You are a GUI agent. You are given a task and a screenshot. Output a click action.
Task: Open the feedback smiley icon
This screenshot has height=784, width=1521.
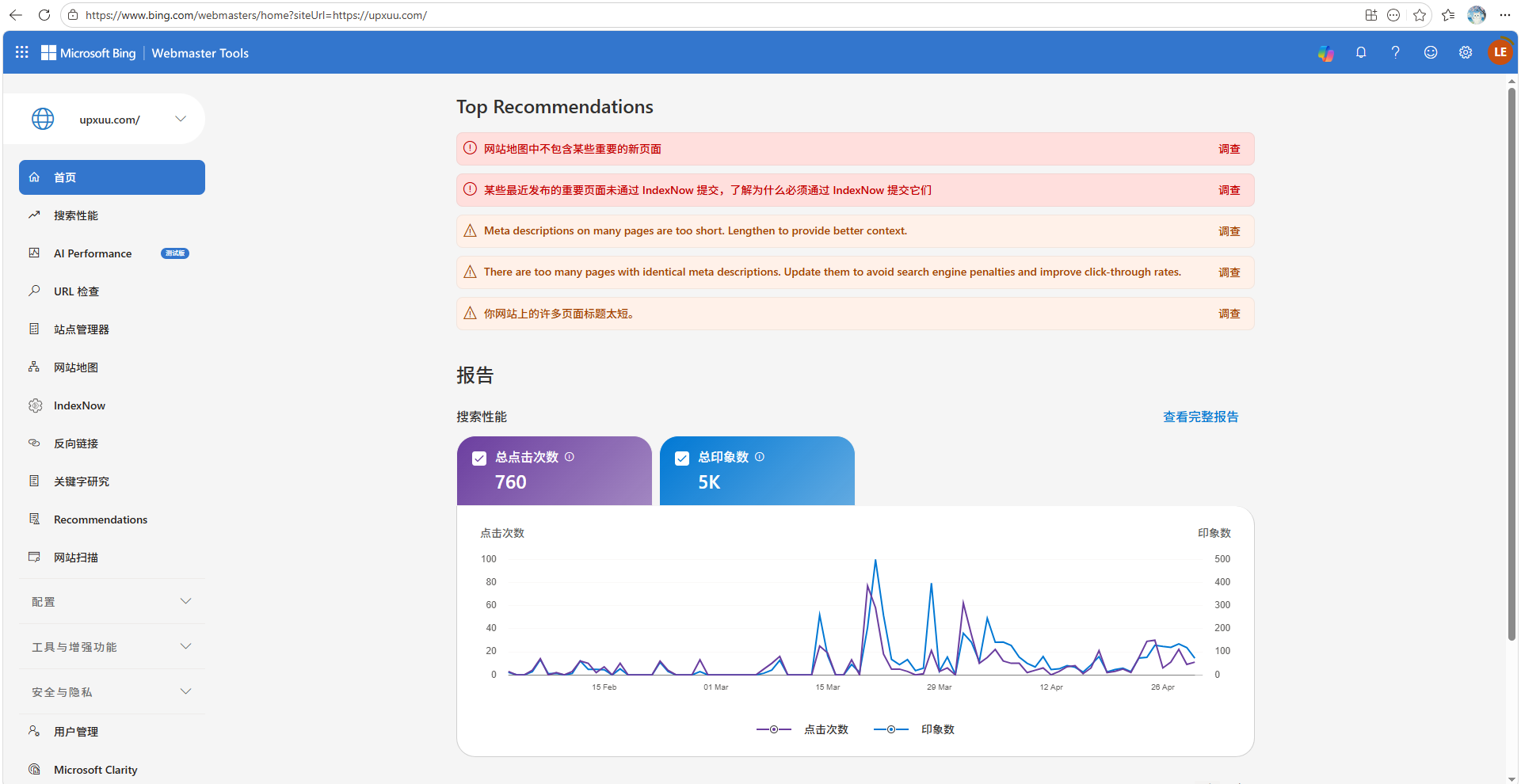click(x=1431, y=53)
